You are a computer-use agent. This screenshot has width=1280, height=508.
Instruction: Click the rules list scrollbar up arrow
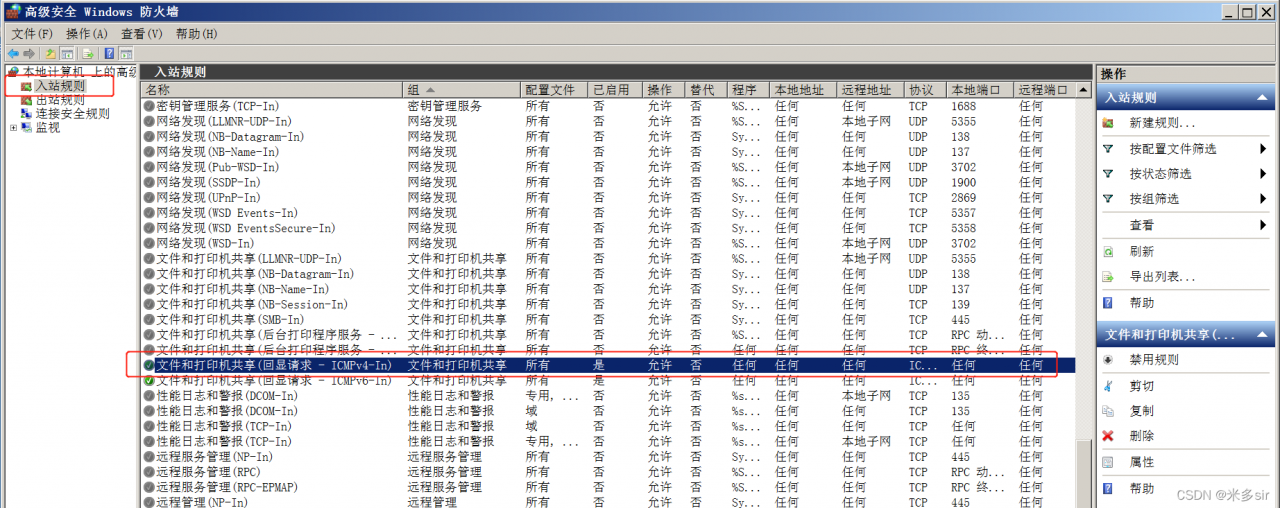pyautogui.click(x=1084, y=90)
